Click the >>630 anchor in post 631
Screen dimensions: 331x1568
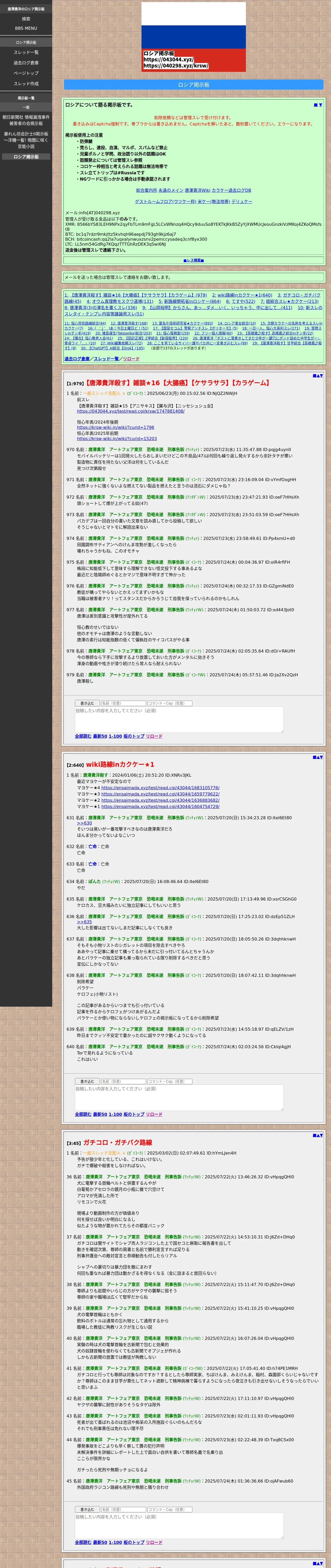point(84,823)
